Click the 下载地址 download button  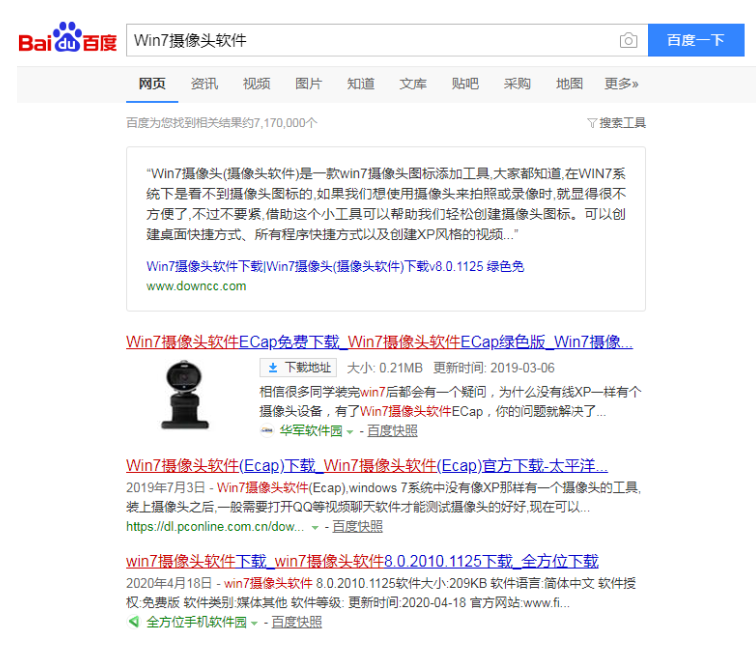[298, 368]
